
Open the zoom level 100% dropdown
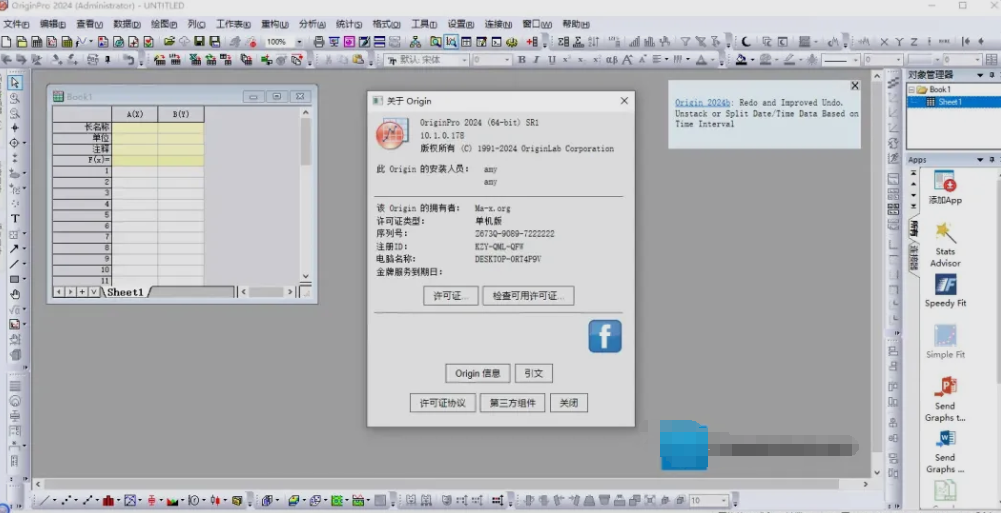pos(299,42)
